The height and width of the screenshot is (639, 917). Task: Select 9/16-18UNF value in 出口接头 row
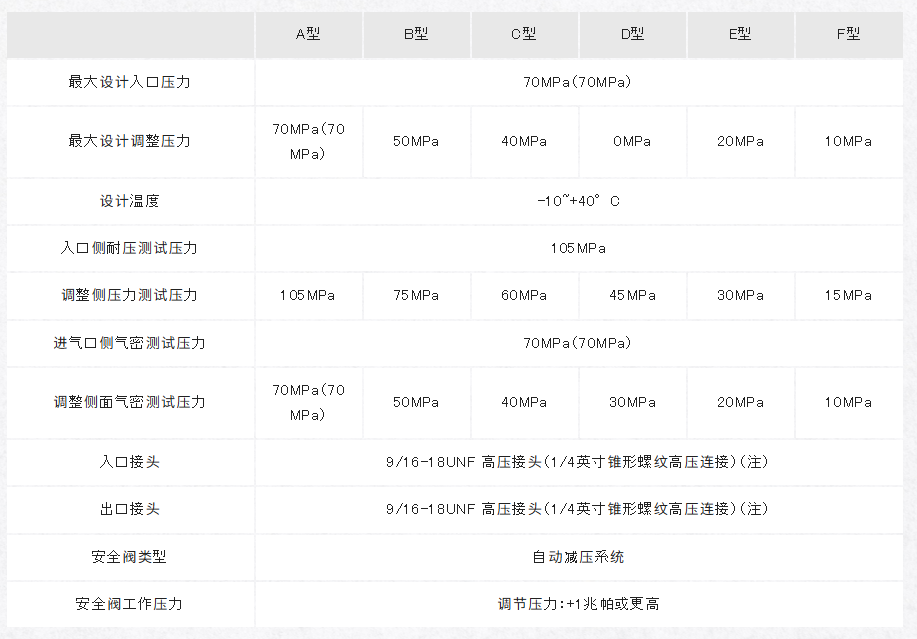pyautogui.click(x=578, y=509)
